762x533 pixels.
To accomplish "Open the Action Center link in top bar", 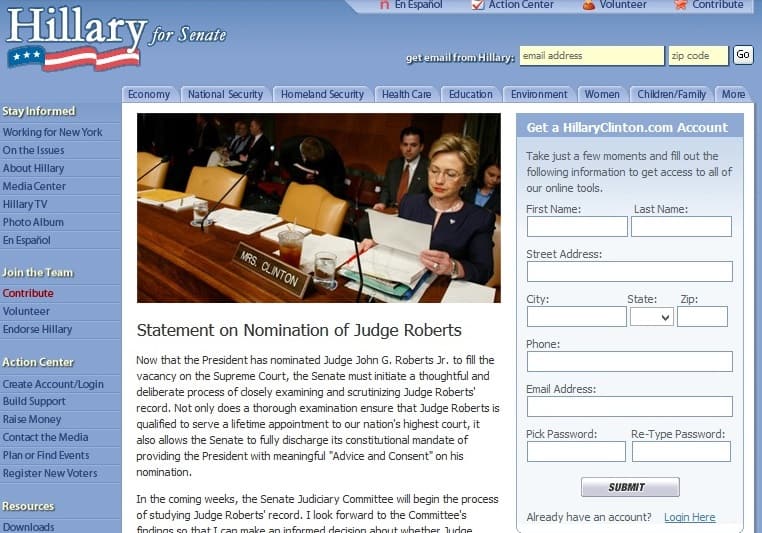I will tap(521, 5).
